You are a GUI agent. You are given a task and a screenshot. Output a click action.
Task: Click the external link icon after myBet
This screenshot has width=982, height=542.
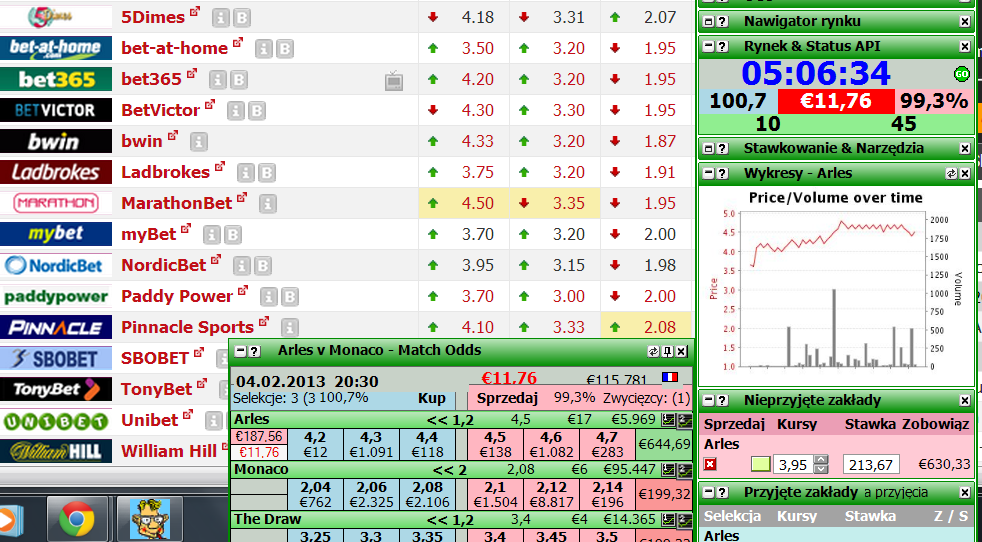tap(186, 229)
